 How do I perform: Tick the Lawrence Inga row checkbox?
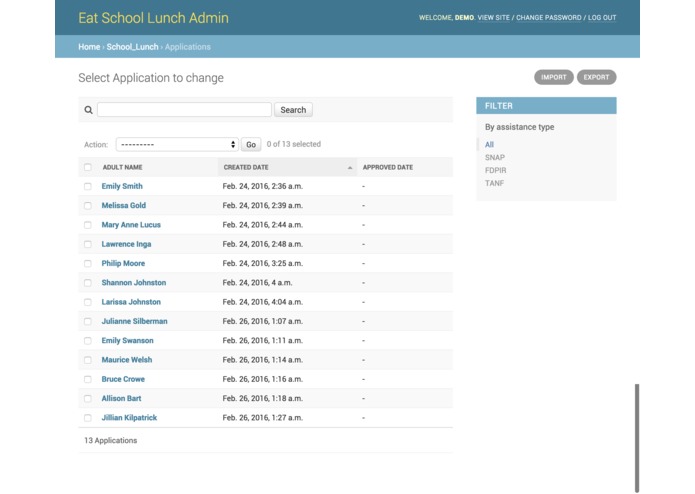point(87,244)
